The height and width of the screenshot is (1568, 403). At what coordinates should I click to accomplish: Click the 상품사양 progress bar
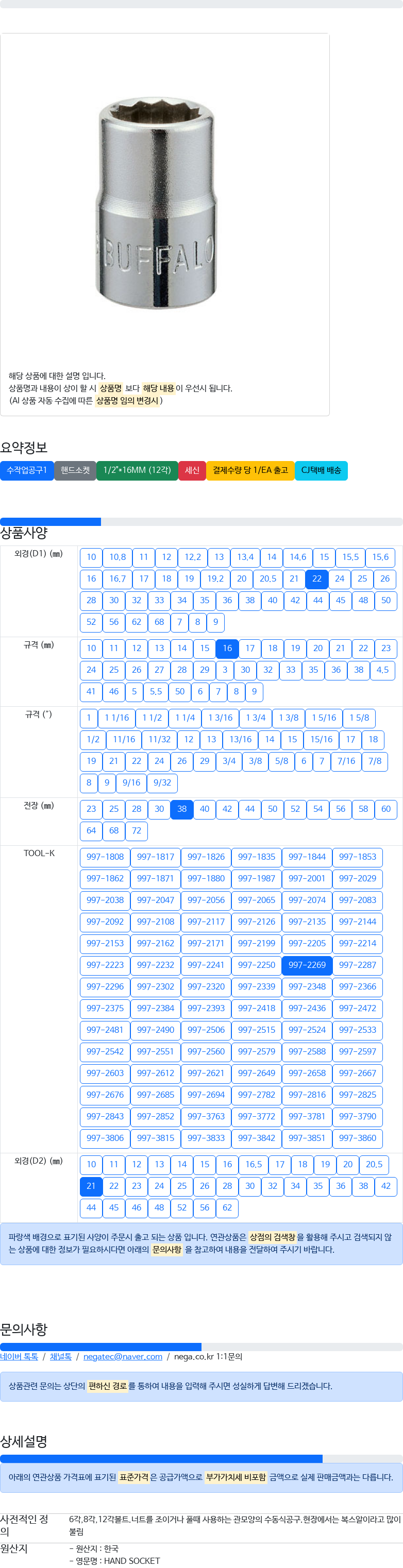tap(202, 522)
